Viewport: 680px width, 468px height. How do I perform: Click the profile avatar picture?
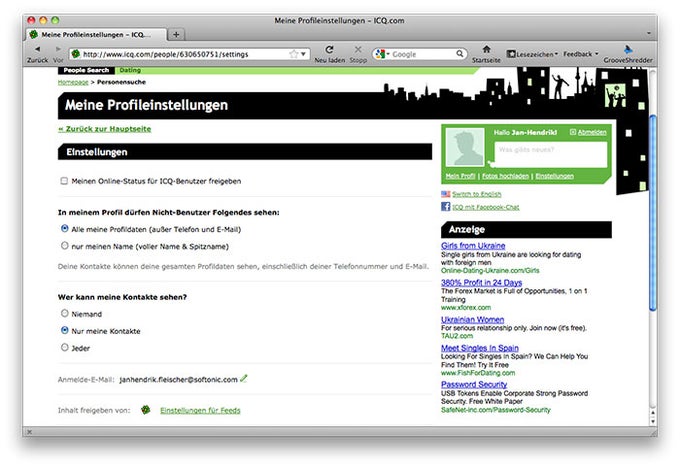pos(465,147)
